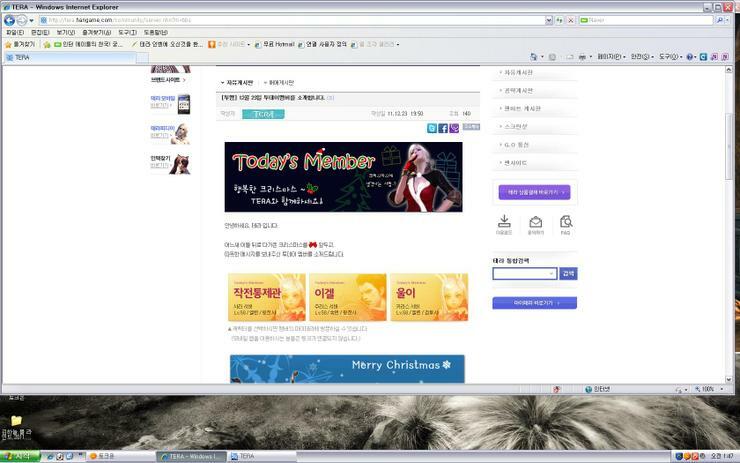The height and width of the screenshot is (463, 740).
Task: Open the zoom level 100% dropdown
Action: [724, 389]
